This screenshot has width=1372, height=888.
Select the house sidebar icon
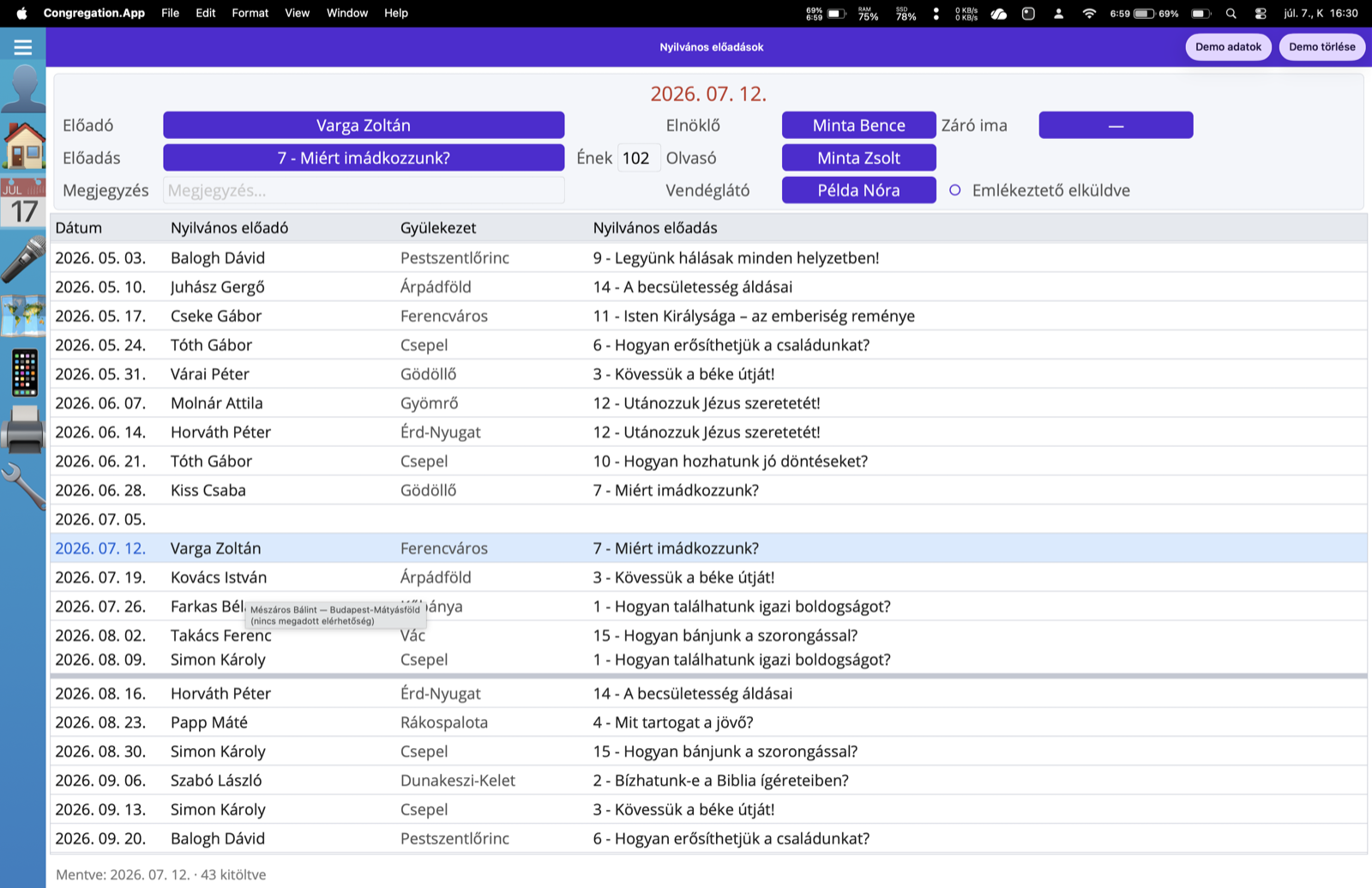click(23, 145)
